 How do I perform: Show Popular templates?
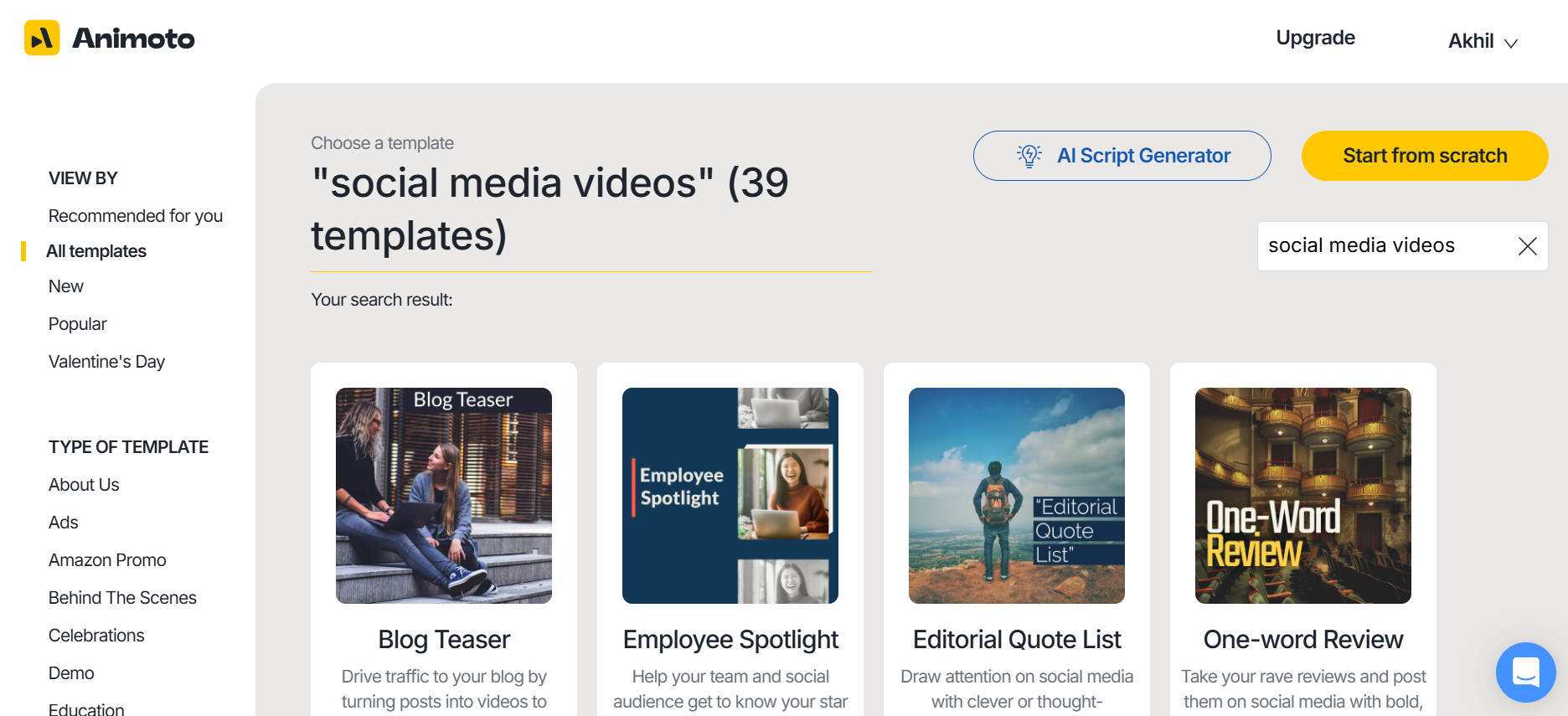(x=78, y=324)
